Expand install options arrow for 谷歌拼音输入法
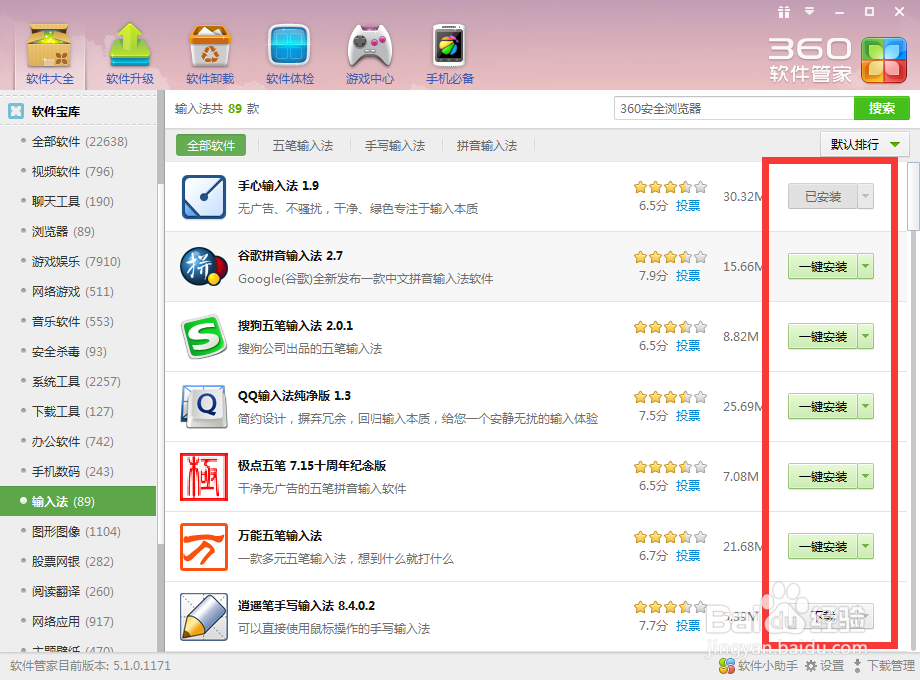Screen dimensions: 920x680 click(865, 266)
